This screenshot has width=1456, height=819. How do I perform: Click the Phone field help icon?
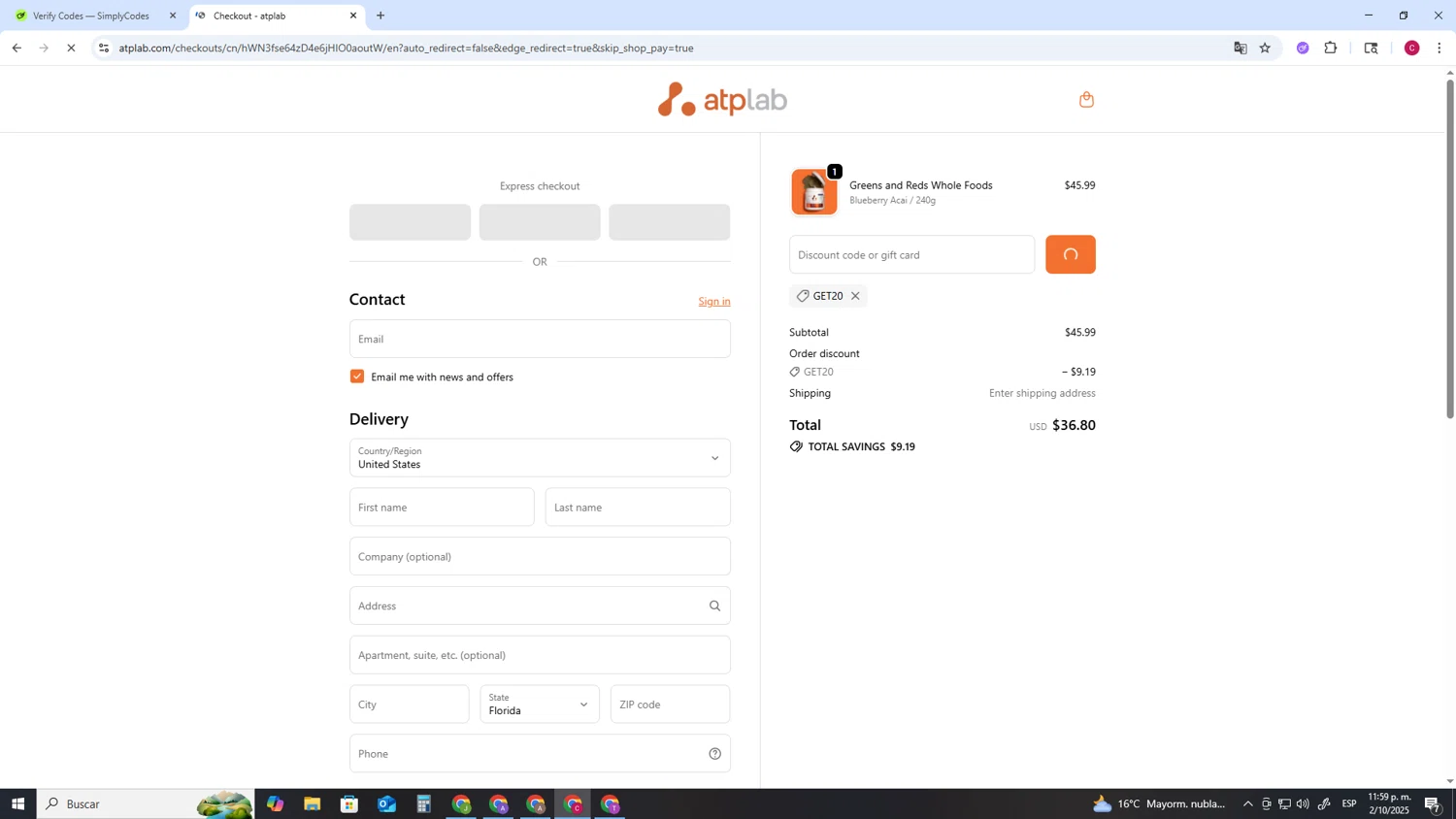pyautogui.click(x=715, y=754)
